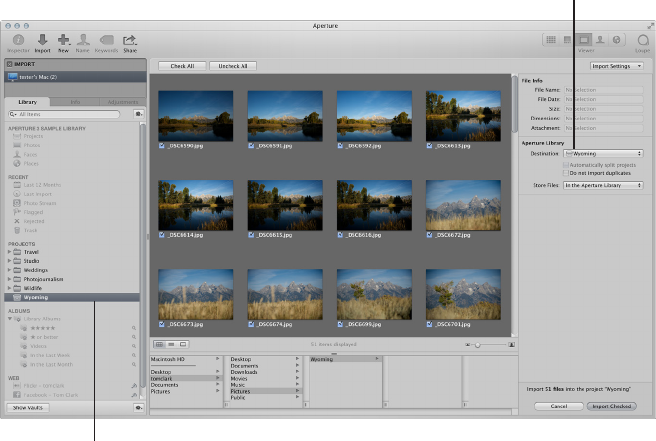Open the Destination pop-up menu

[603, 153]
